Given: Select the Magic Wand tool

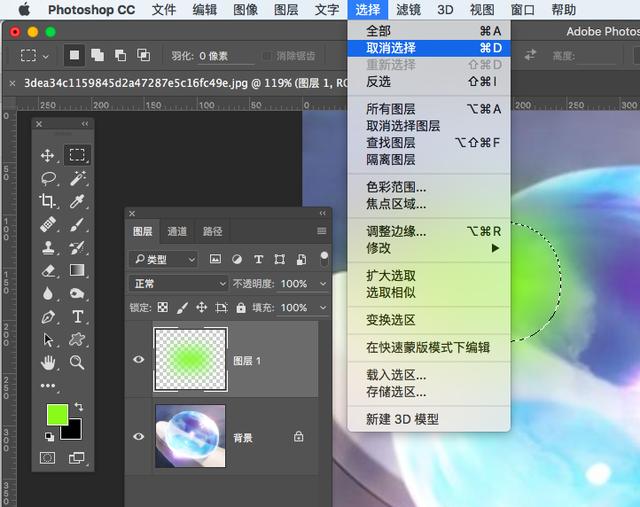Looking at the screenshot, I should point(77,178).
